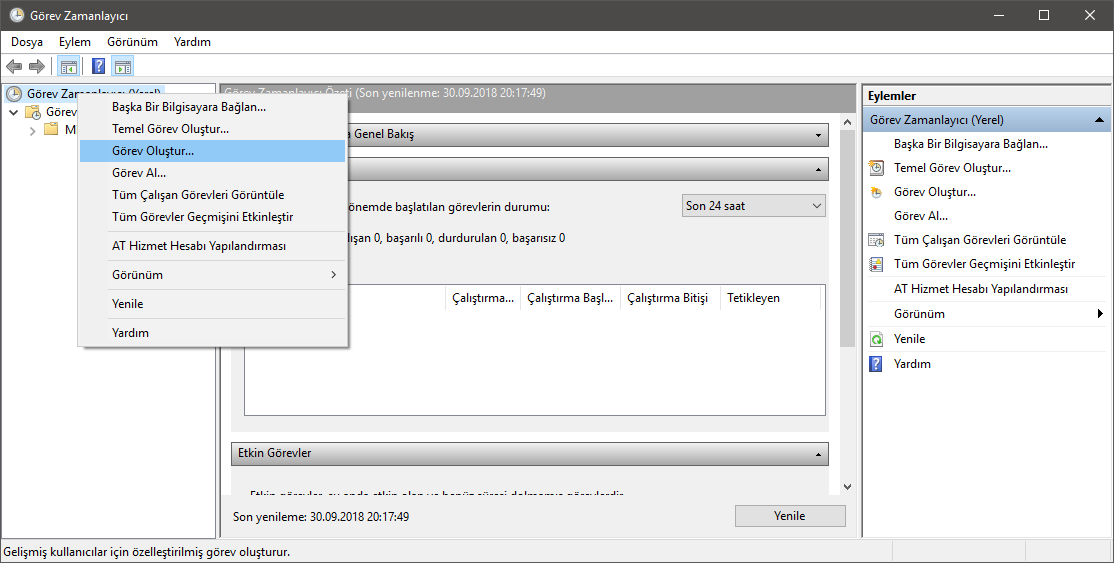Open the Yardım menu in menu bar

(192, 42)
